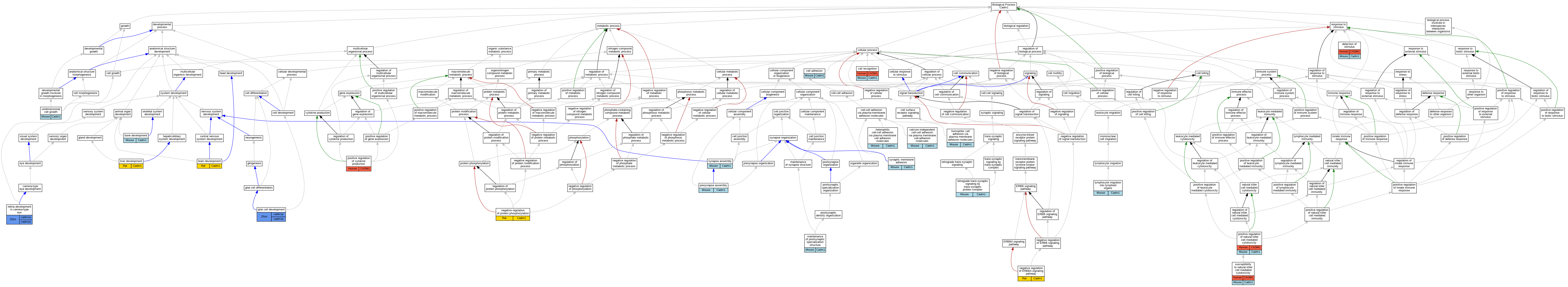The image size is (1568, 287).
Task: Click the 'head development' node
Action: pos(231,73)
